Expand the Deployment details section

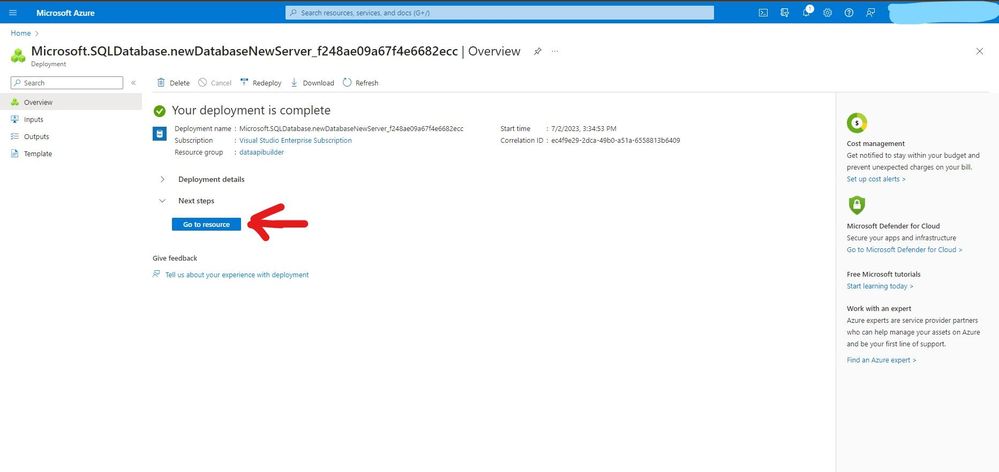click(203, 180)
